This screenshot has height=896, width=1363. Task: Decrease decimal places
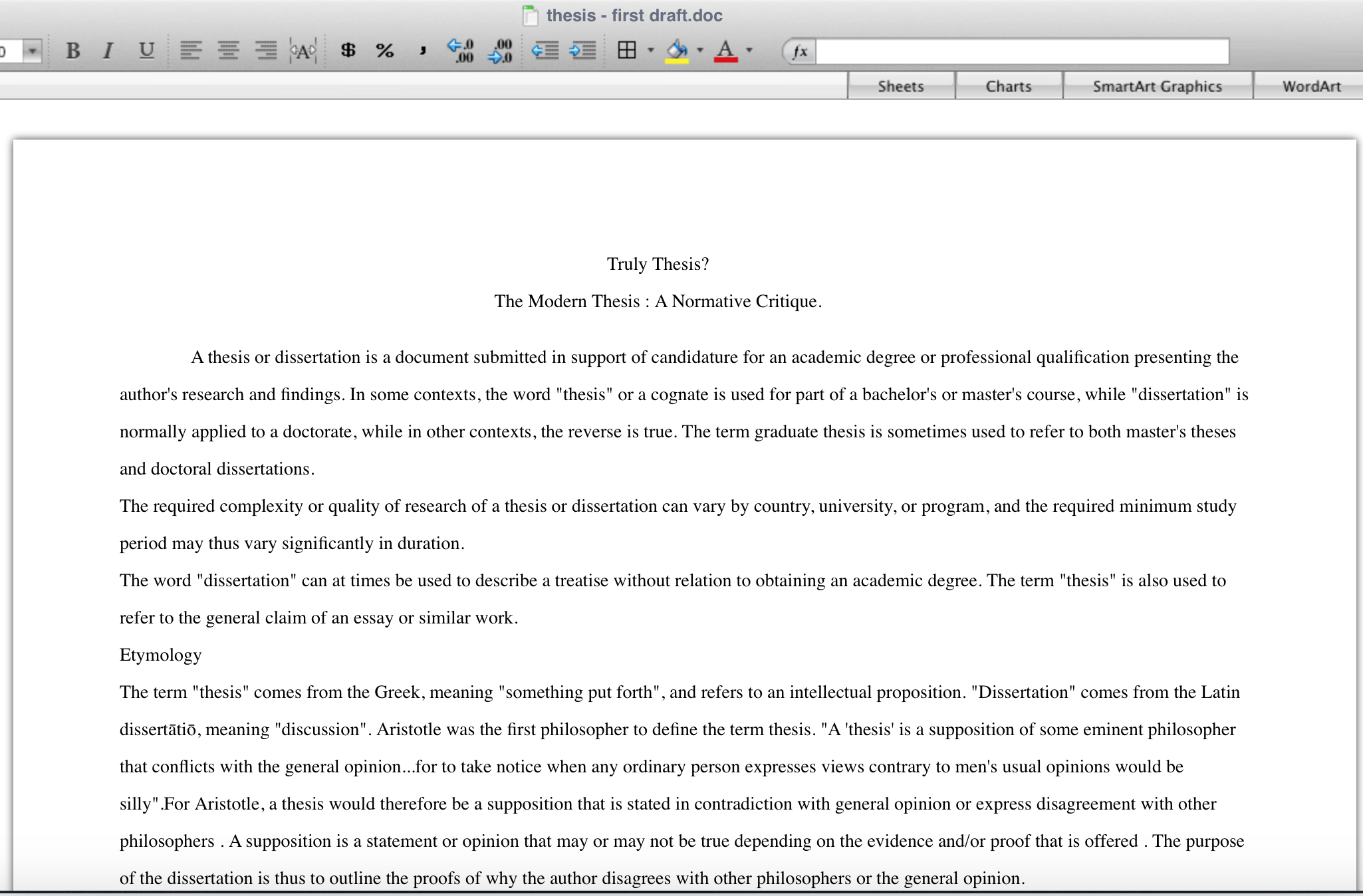500,51
